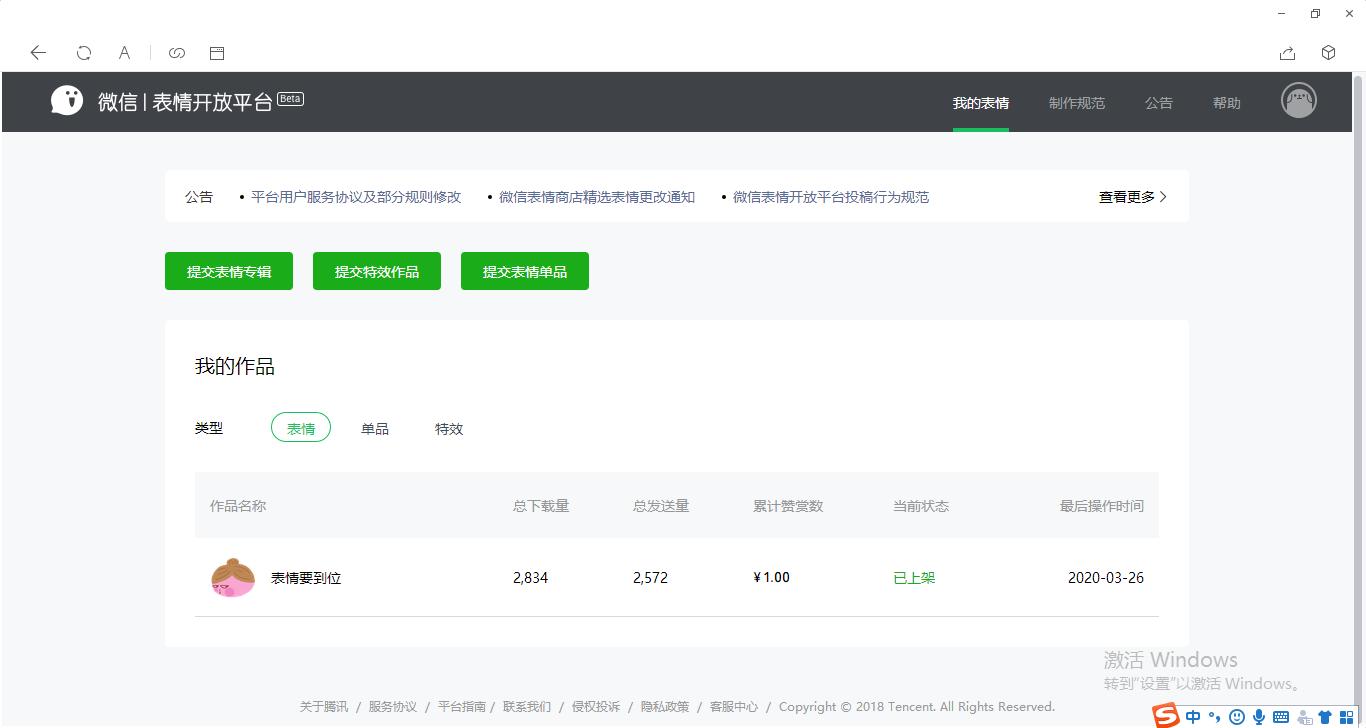
Task: Open the link/copy URL icon in the toolbar
Action: 177,53
